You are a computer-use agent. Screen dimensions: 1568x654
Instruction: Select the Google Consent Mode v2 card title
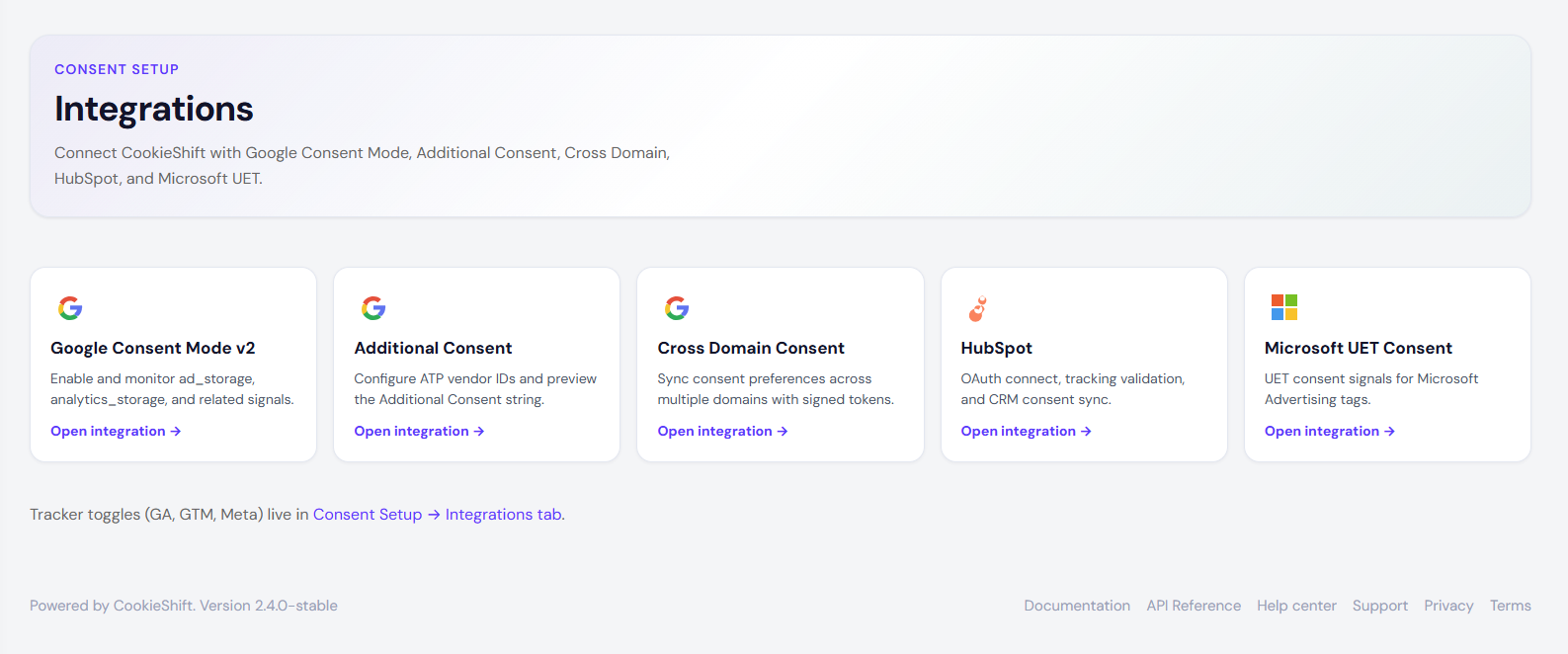[153, 348]
